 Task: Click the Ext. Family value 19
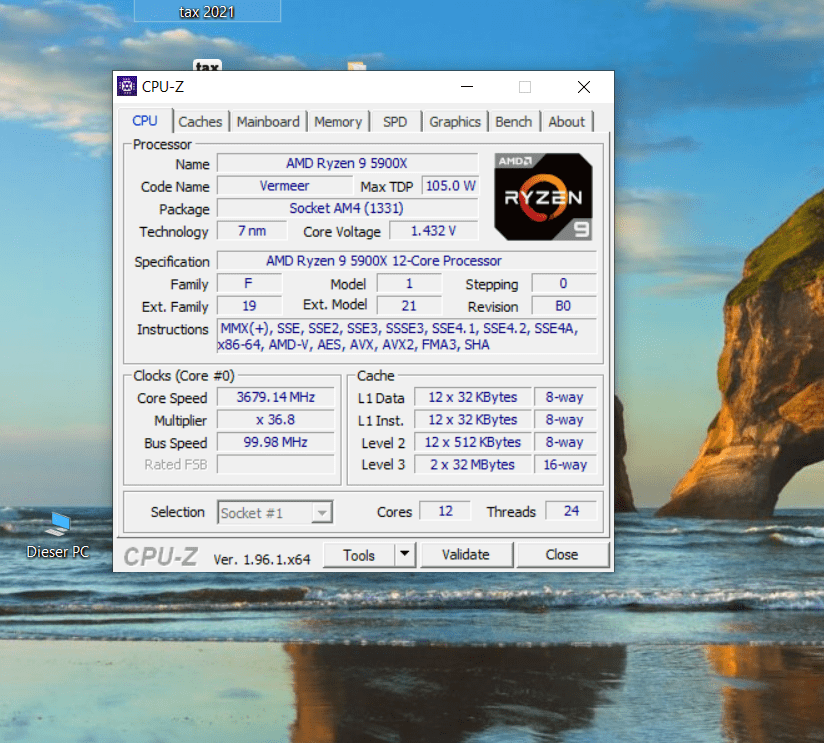point(249,306)
